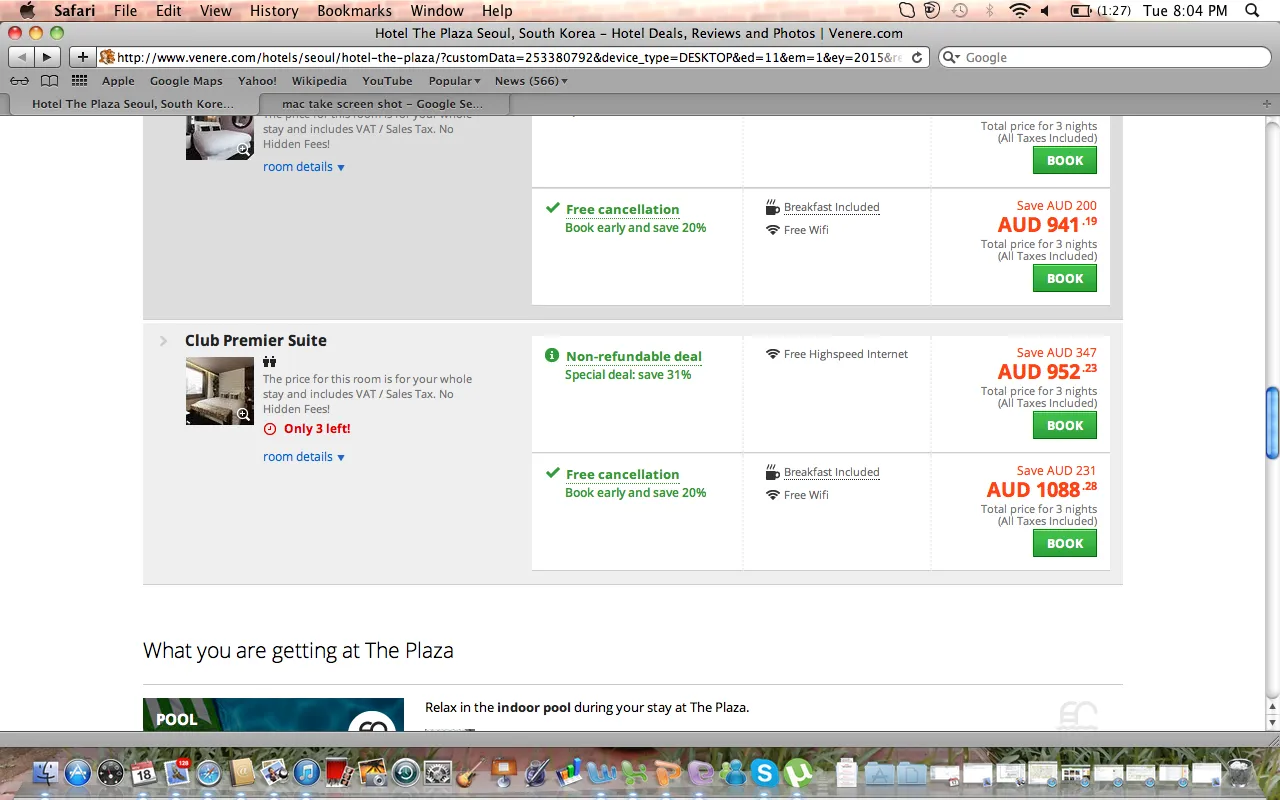1280x800 pixels.
Task: Open System Preferences gear in dock
Action: 438,773
